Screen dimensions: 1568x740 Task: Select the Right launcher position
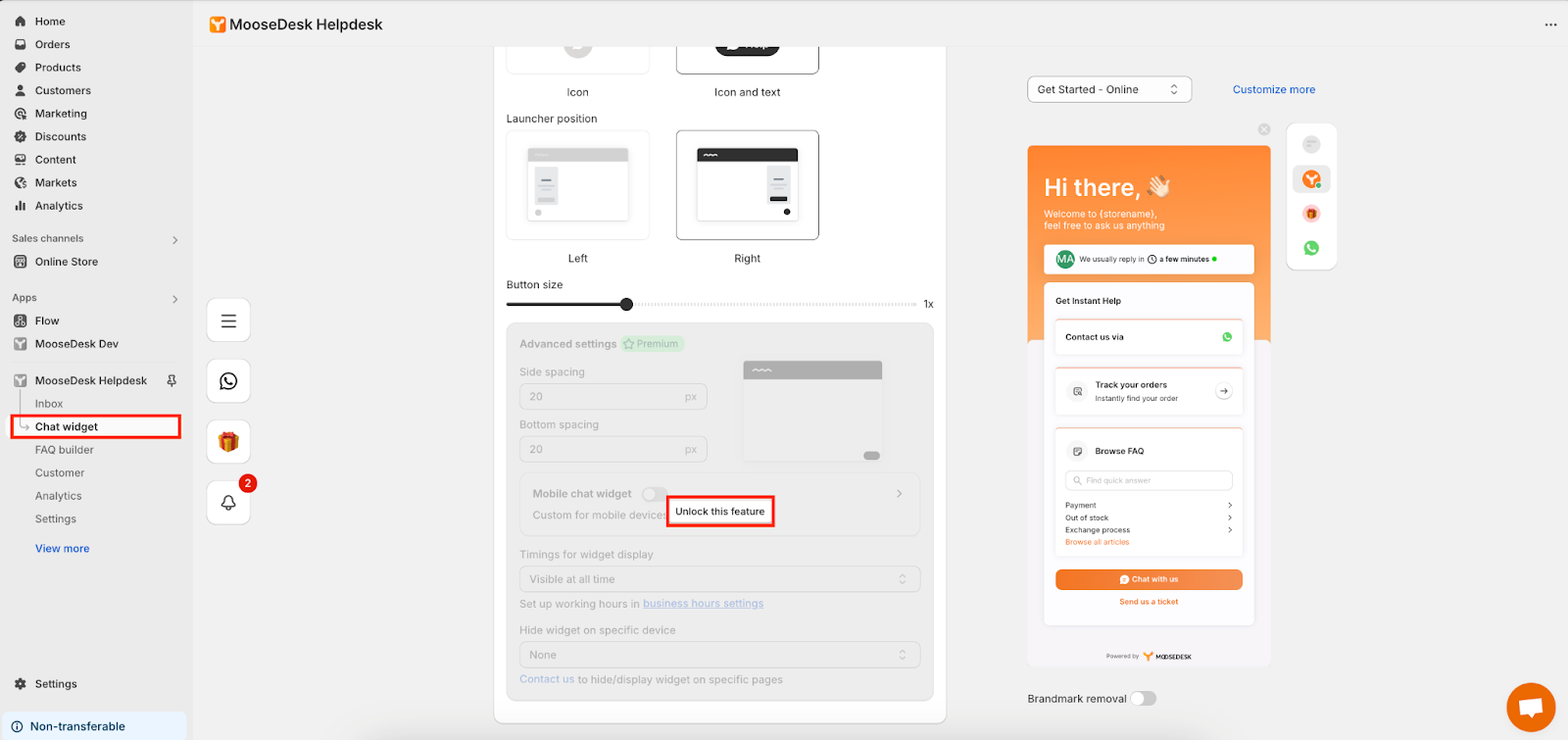(x=747, y=185)
